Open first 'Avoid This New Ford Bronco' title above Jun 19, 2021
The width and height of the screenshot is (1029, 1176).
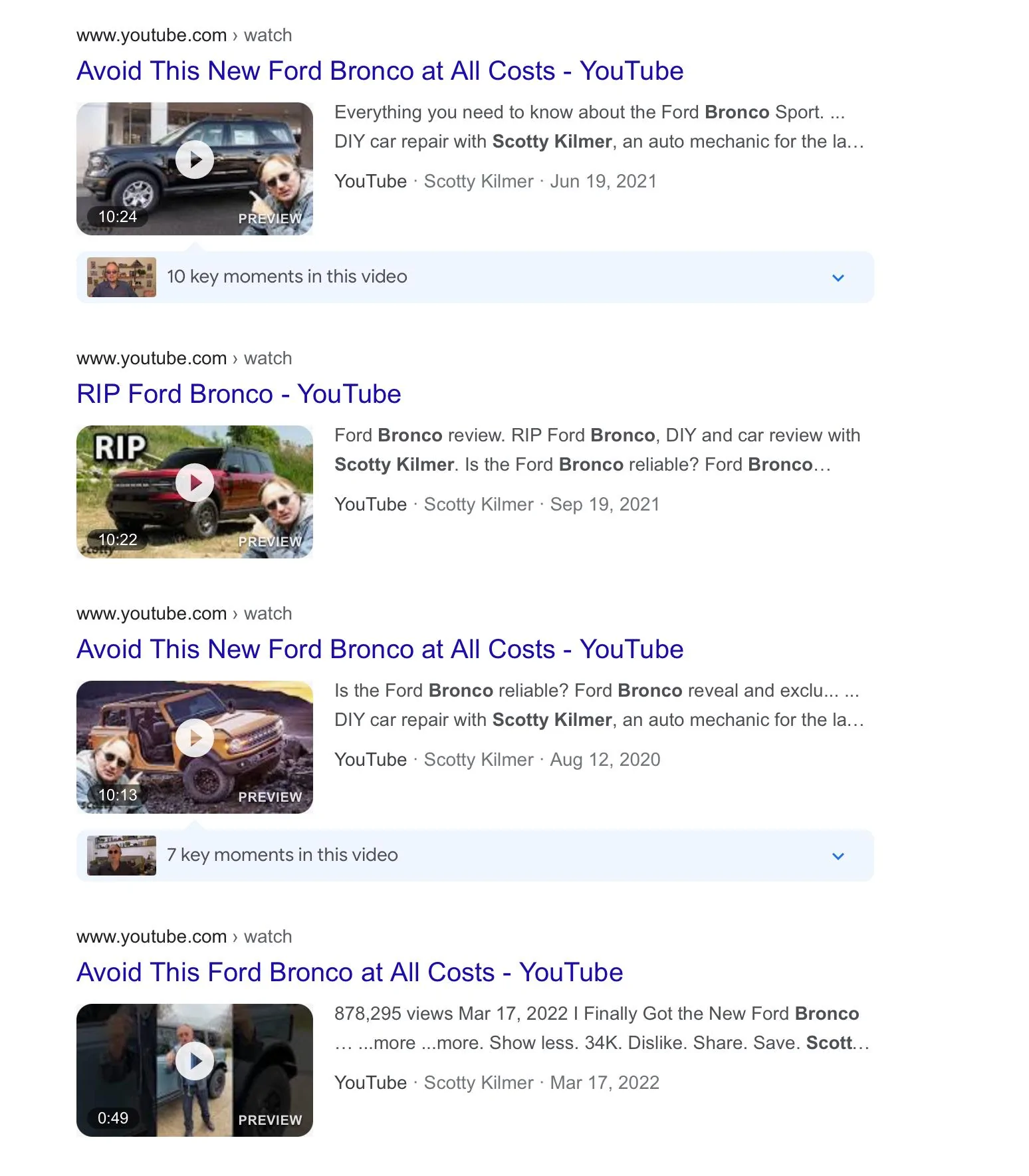coord(380,71)
